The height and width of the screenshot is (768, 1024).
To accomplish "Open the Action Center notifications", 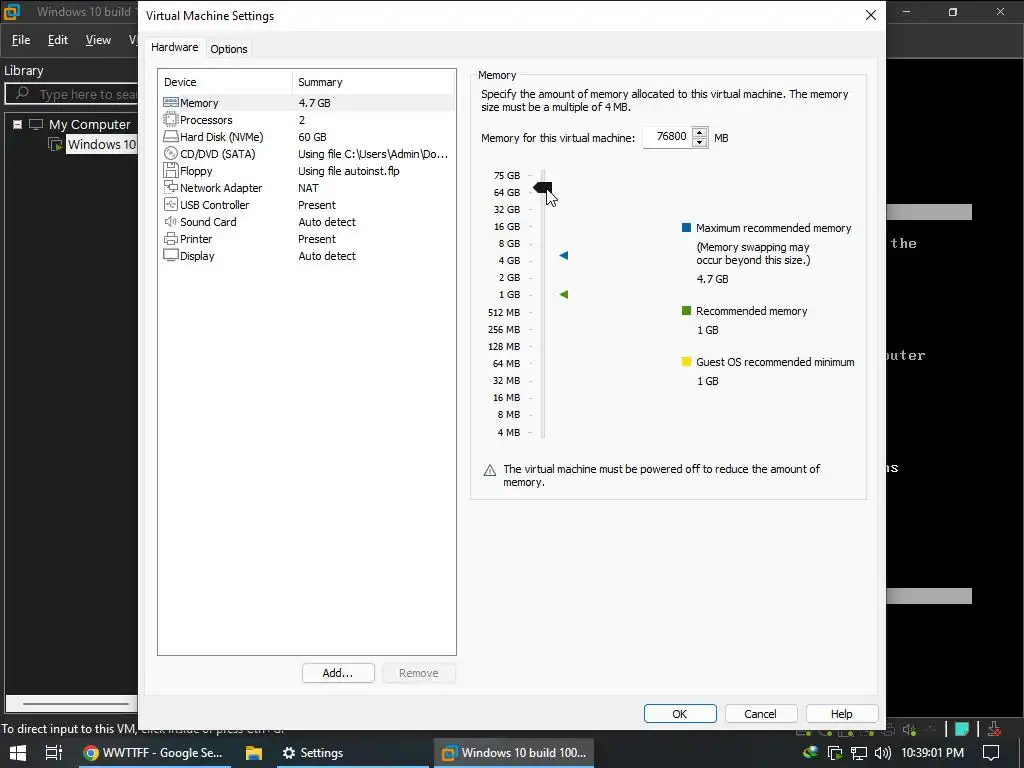I will [991, 752].
